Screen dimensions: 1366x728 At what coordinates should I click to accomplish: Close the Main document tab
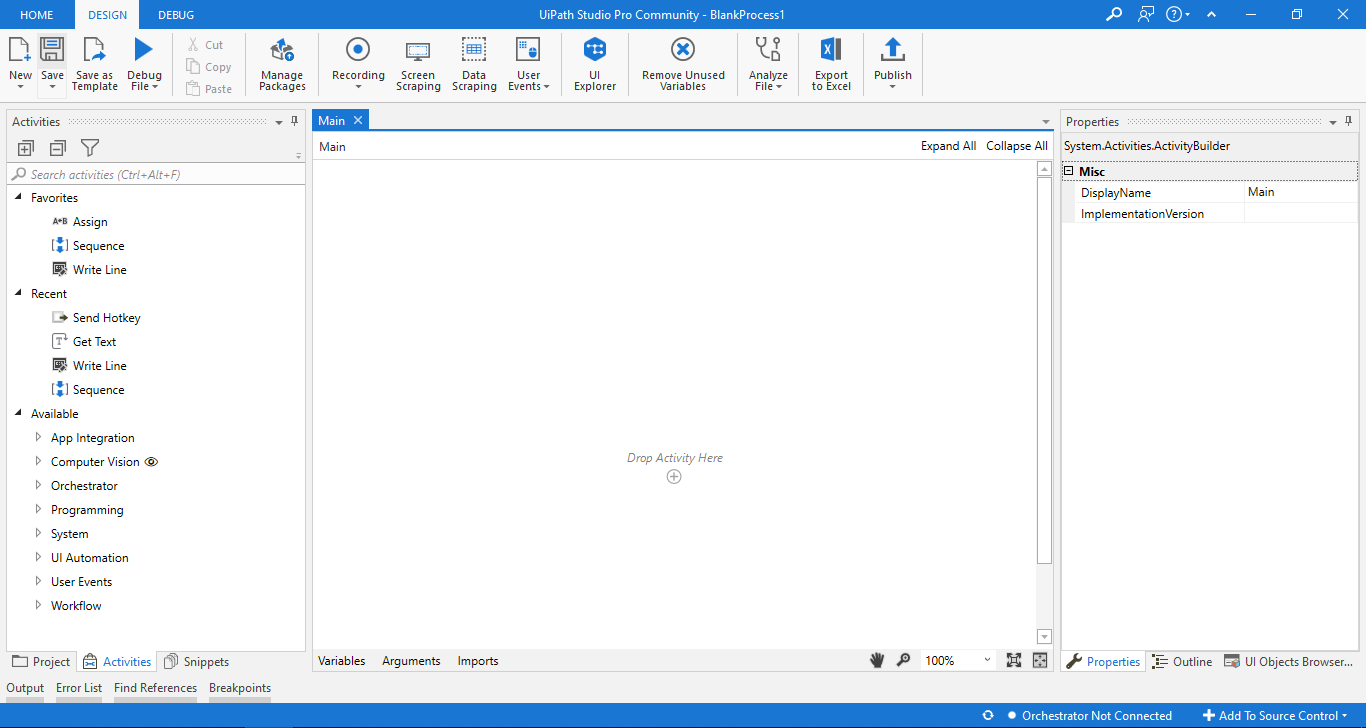click(357, 120)
